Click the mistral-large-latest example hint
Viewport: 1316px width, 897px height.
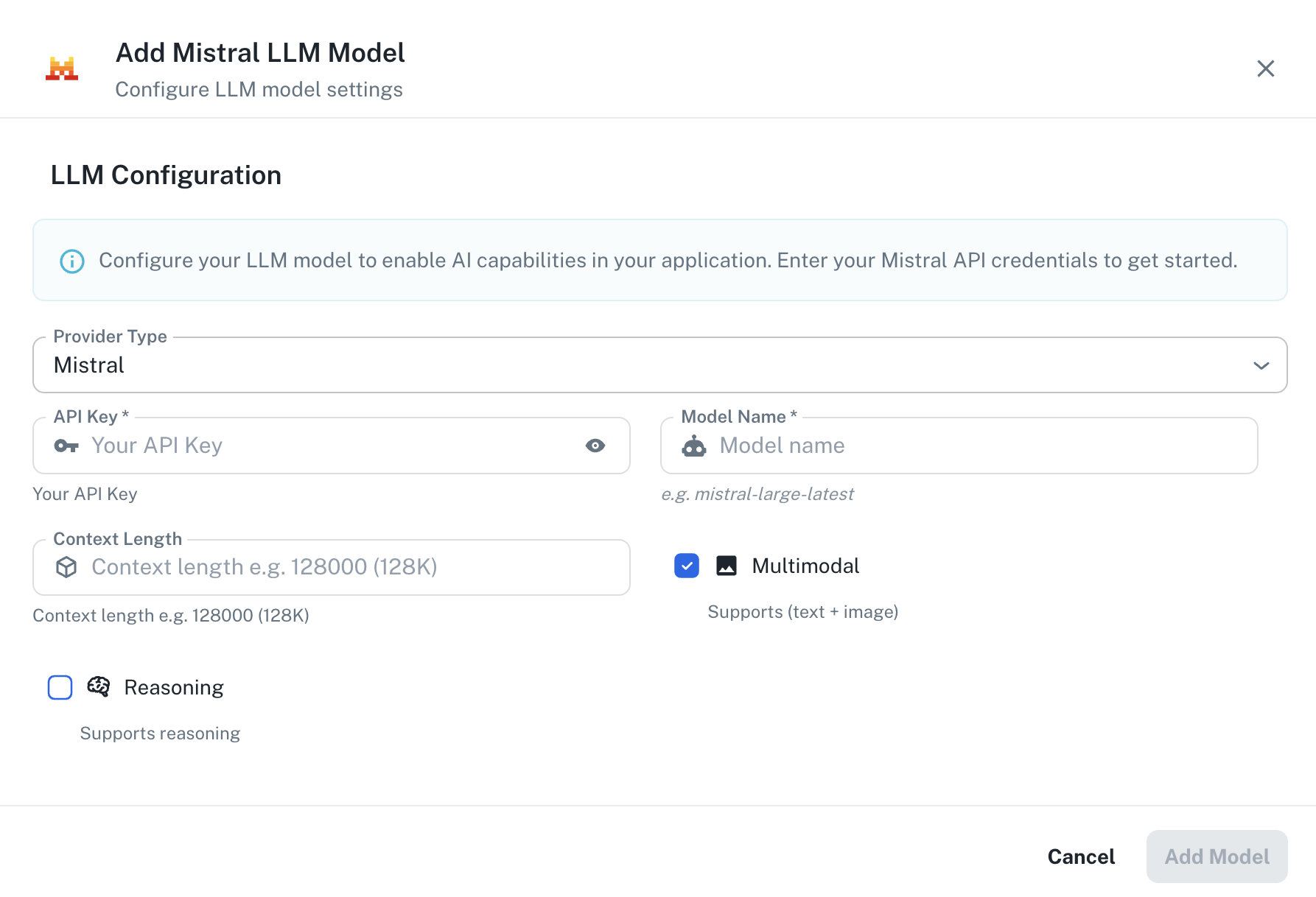(757, 493)
